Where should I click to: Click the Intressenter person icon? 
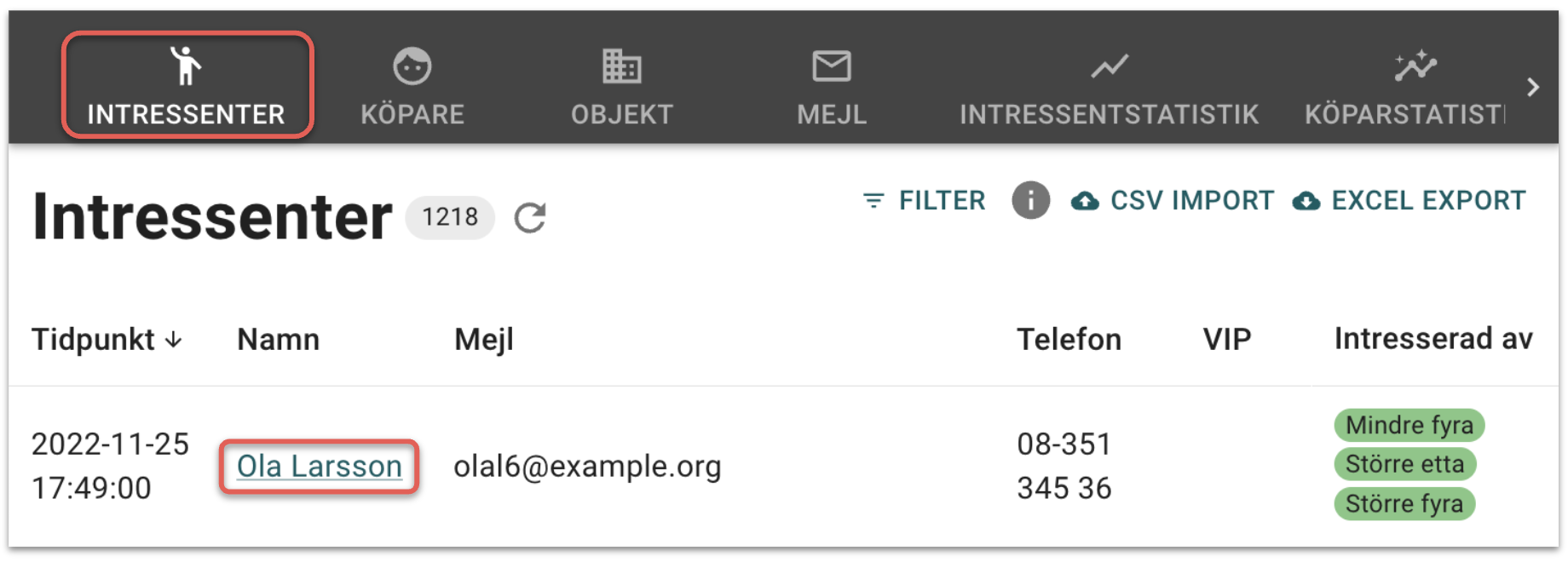pyautogui.click(x=185, y=66)
